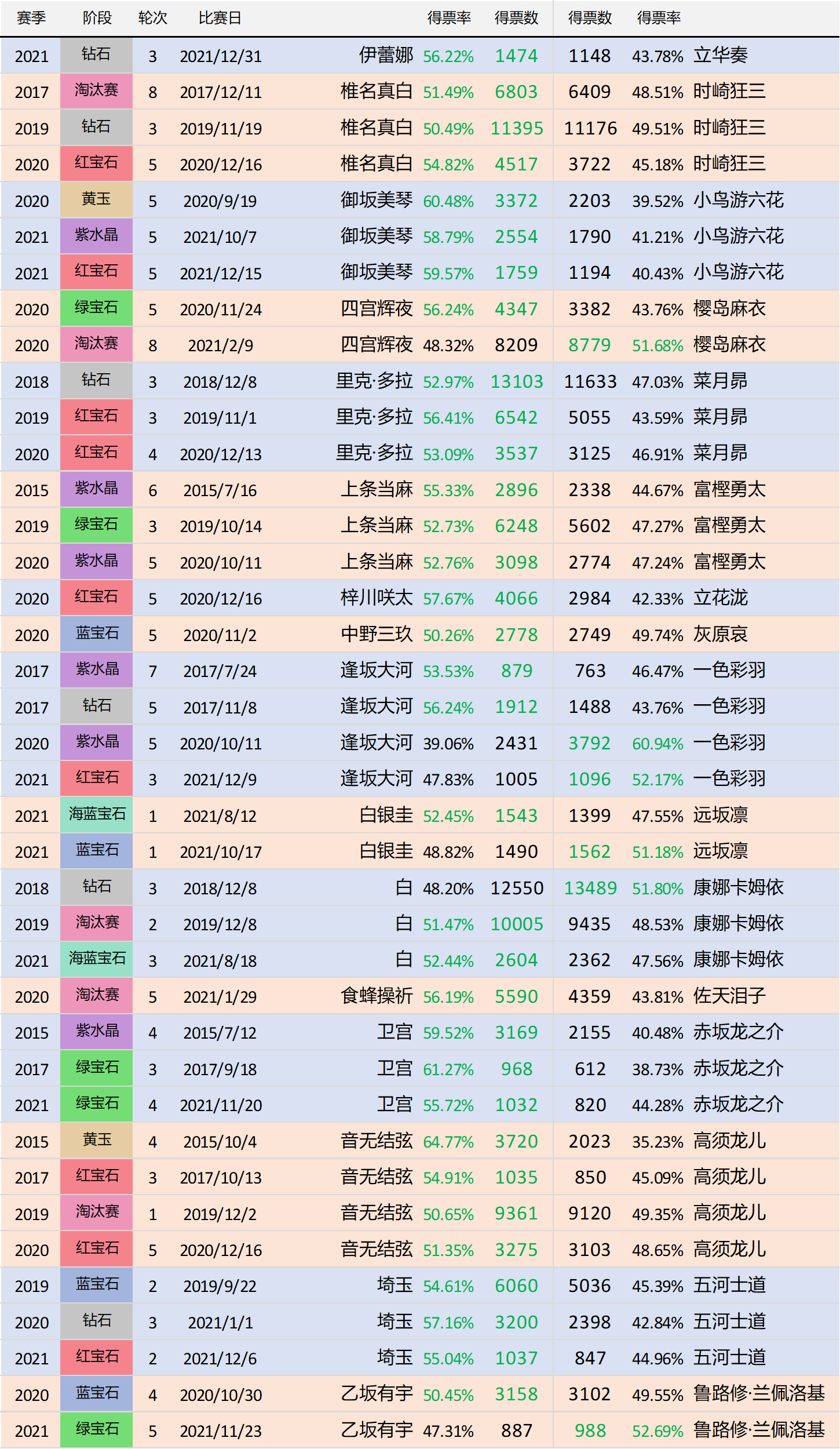Select the name cell 立华奏
Viewport: 840px width, 1449px height.
pyautogui.click(x=721, y=56)
